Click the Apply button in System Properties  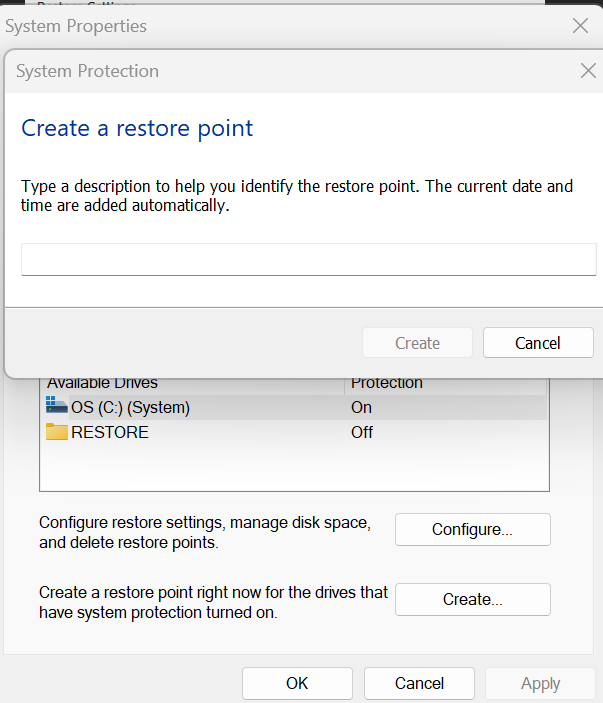[540, 683]
